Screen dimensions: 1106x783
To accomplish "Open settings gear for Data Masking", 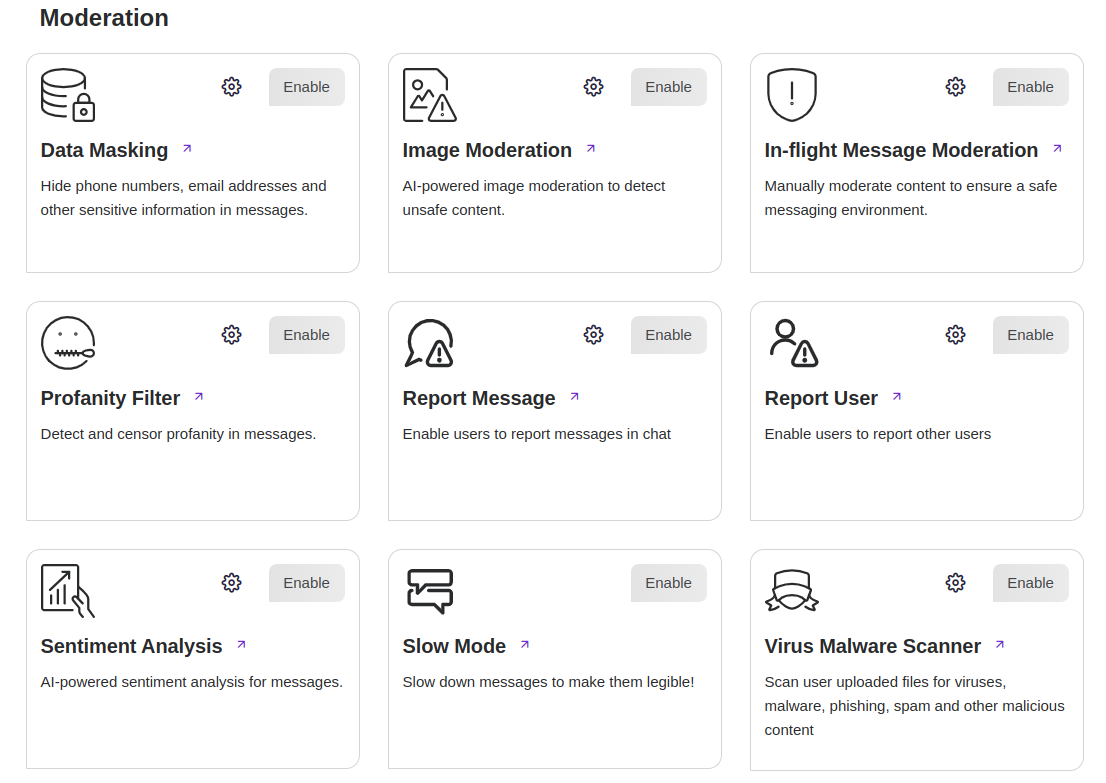I will pyautogui.click(x=232, y=87).
